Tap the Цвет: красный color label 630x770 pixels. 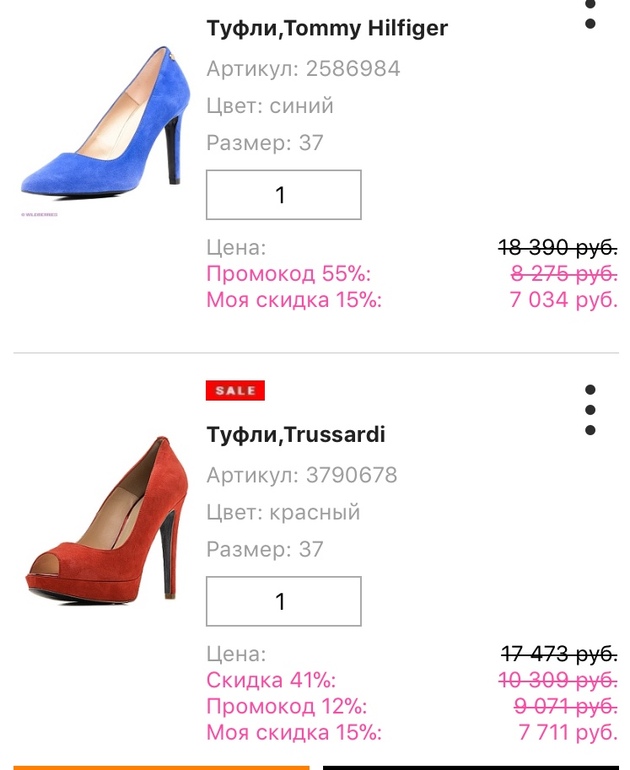(283, 512)
